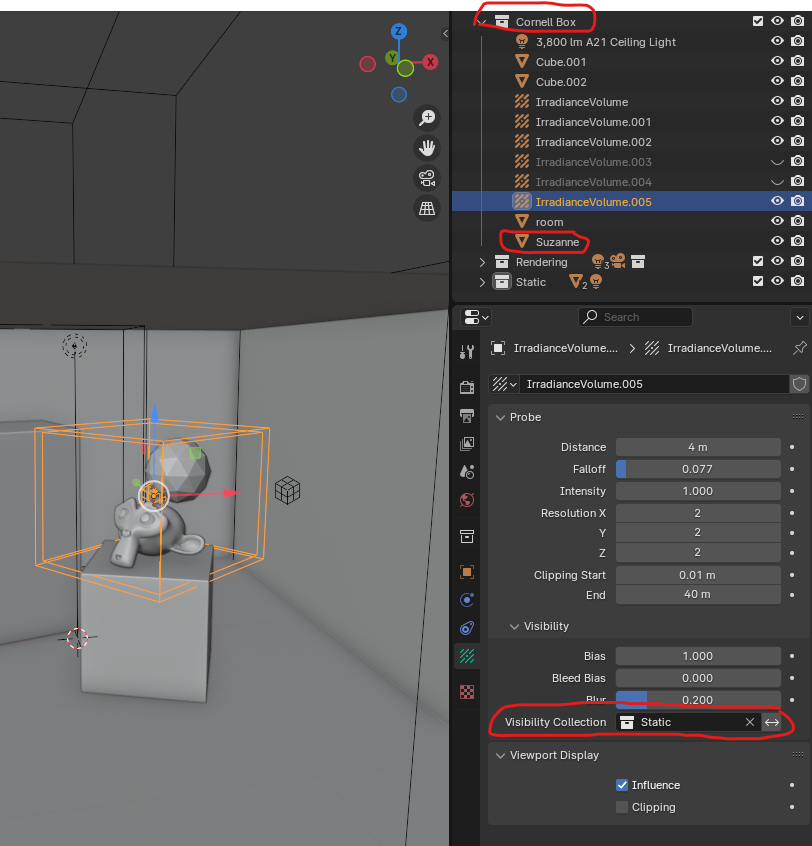Open the Render properties tab

[x=467, y=387]
